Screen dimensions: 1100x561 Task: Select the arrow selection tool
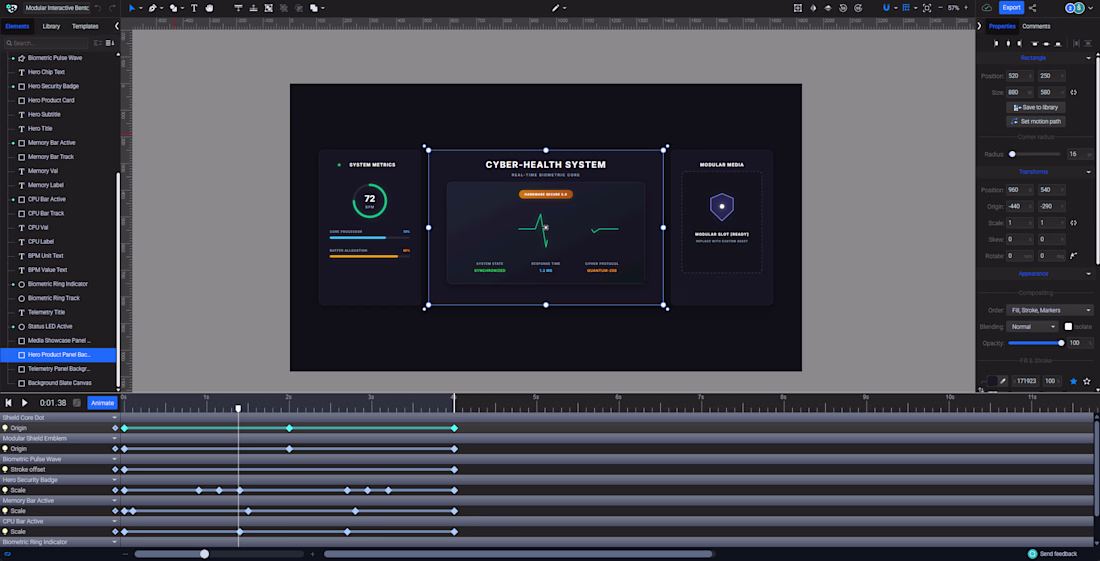[x=131, y=8]
